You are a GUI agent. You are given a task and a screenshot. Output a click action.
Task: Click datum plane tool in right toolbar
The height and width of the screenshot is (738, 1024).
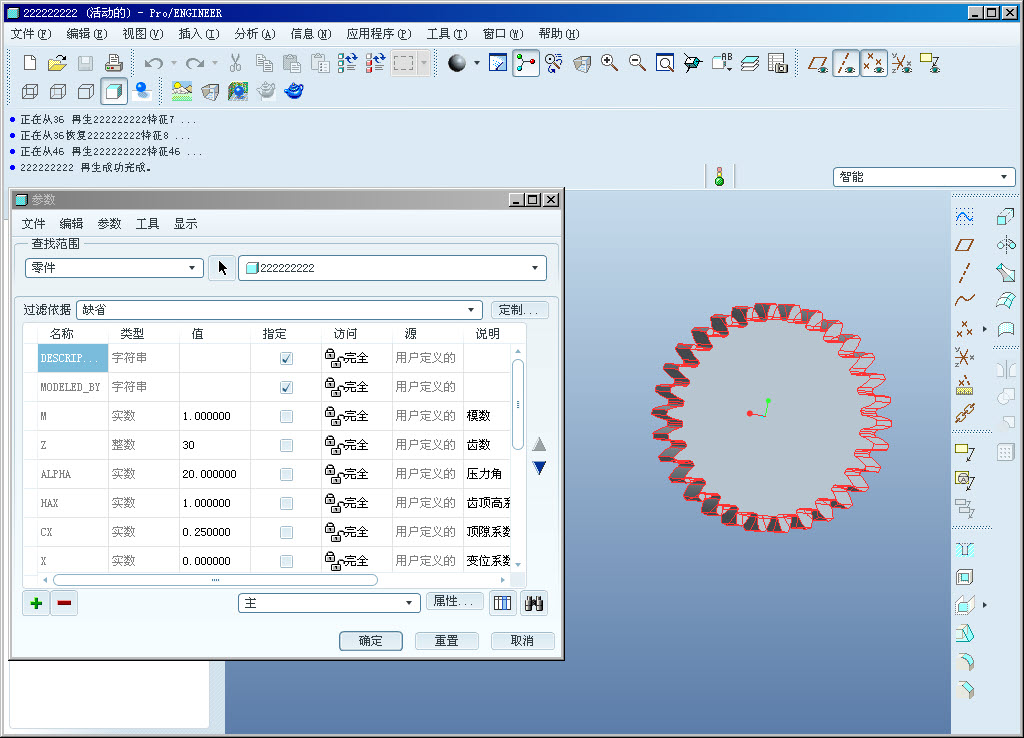pyautogui.click(x=965, y=245)
